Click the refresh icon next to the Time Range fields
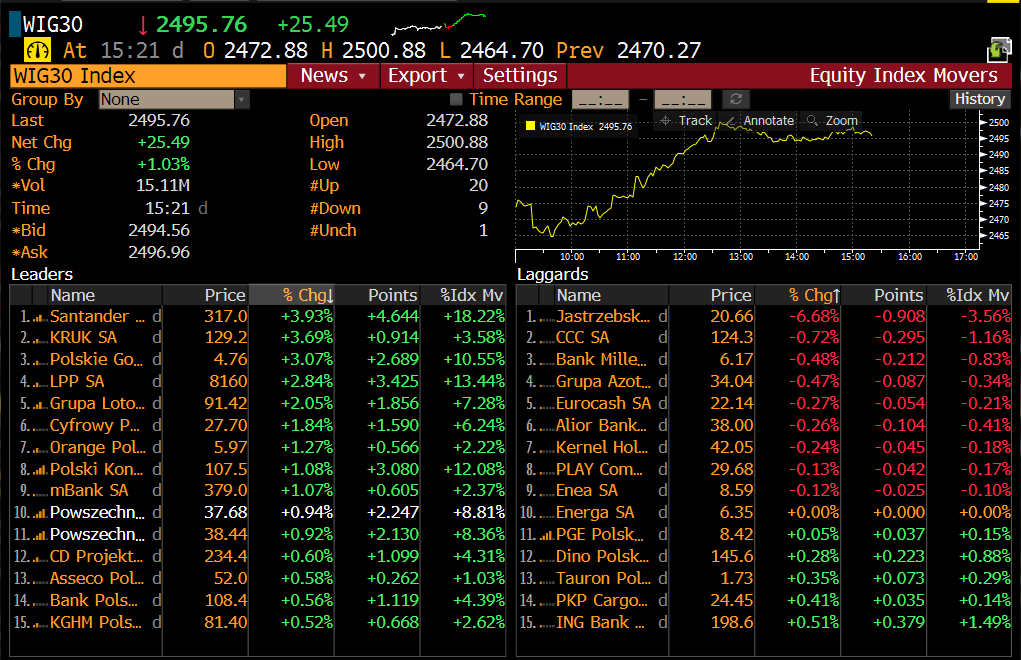Screen dimensions: 1021x660 [x=736, y=99]
